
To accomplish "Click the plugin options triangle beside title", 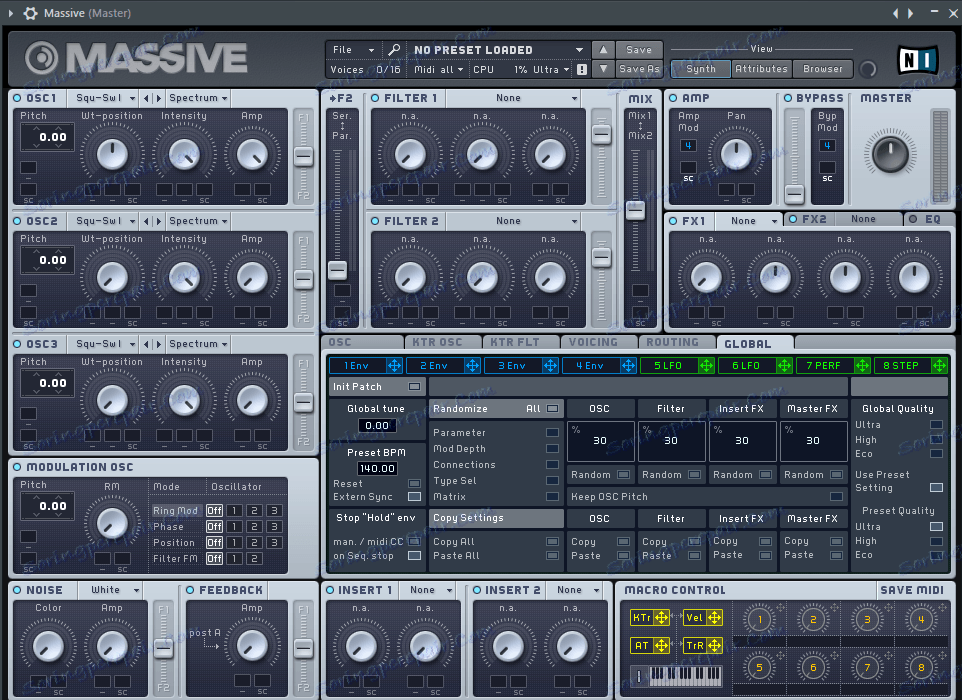I will (x=10, y=13).
